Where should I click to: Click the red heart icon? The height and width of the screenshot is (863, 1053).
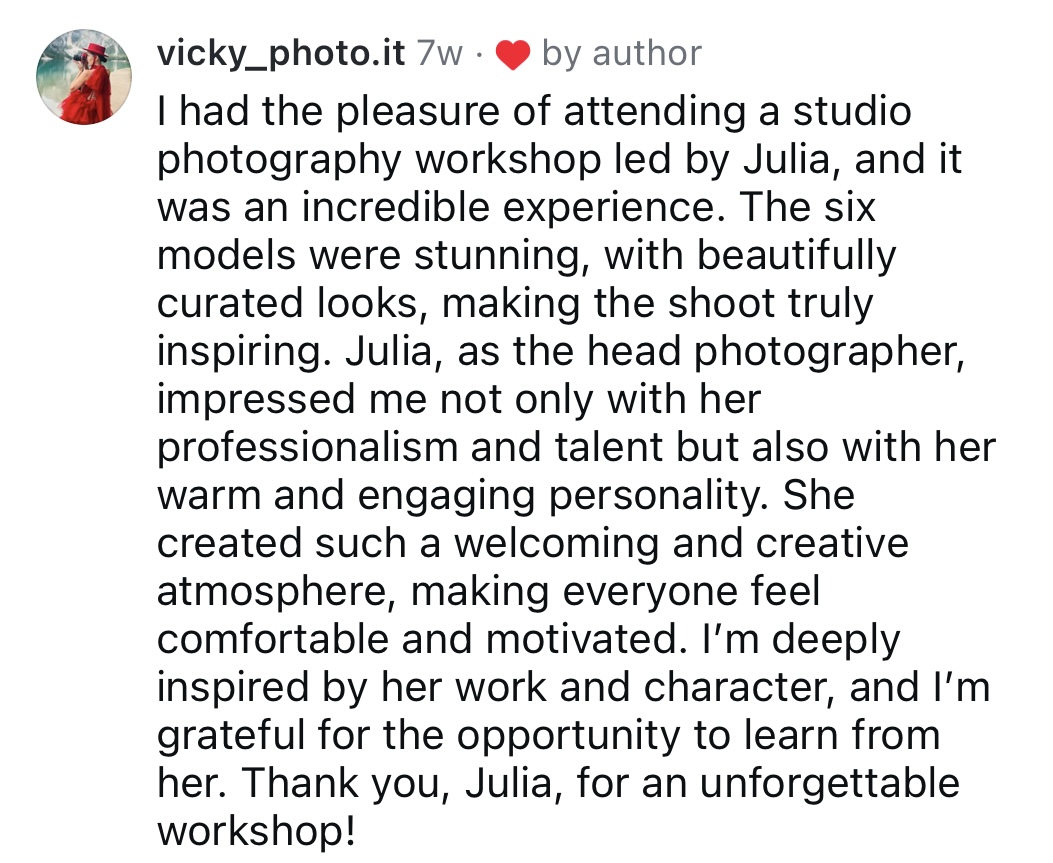[x=512, y=55]
